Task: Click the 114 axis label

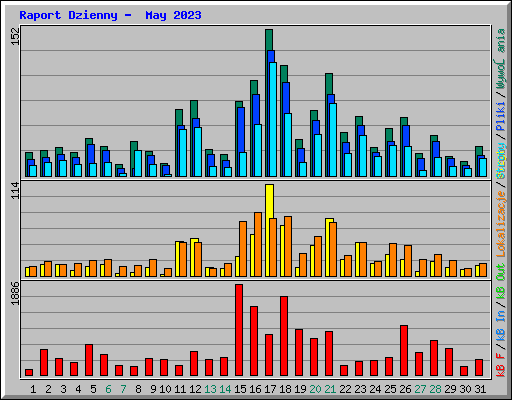Action: 15,190
